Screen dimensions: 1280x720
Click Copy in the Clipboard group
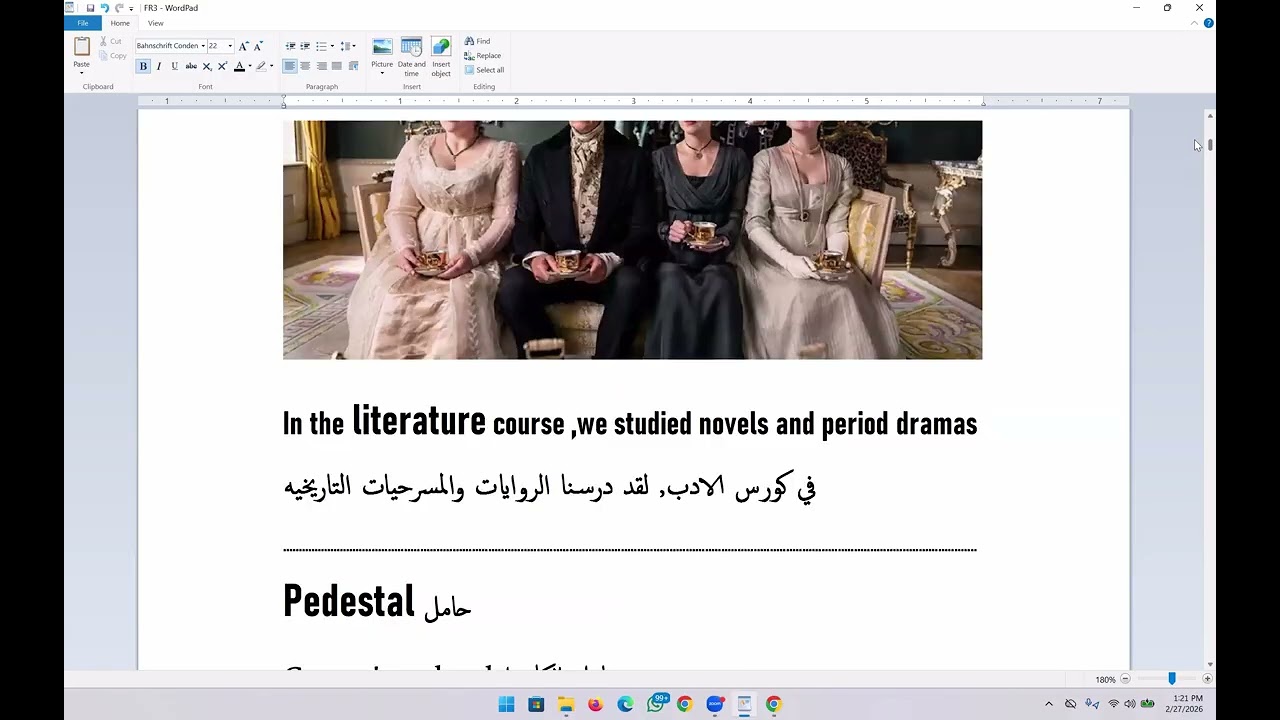coord(113,56)
